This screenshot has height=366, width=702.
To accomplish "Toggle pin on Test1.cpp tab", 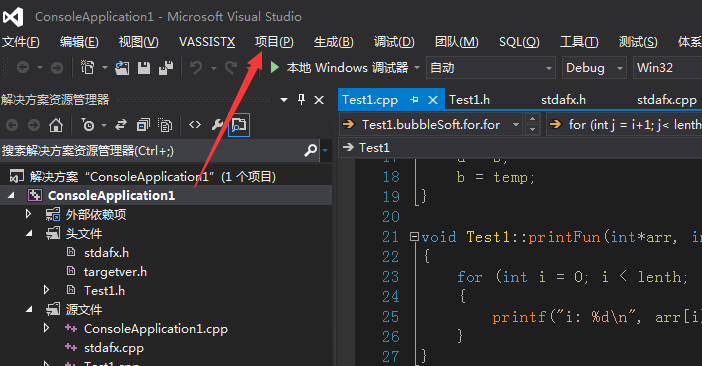I will 414,100.
